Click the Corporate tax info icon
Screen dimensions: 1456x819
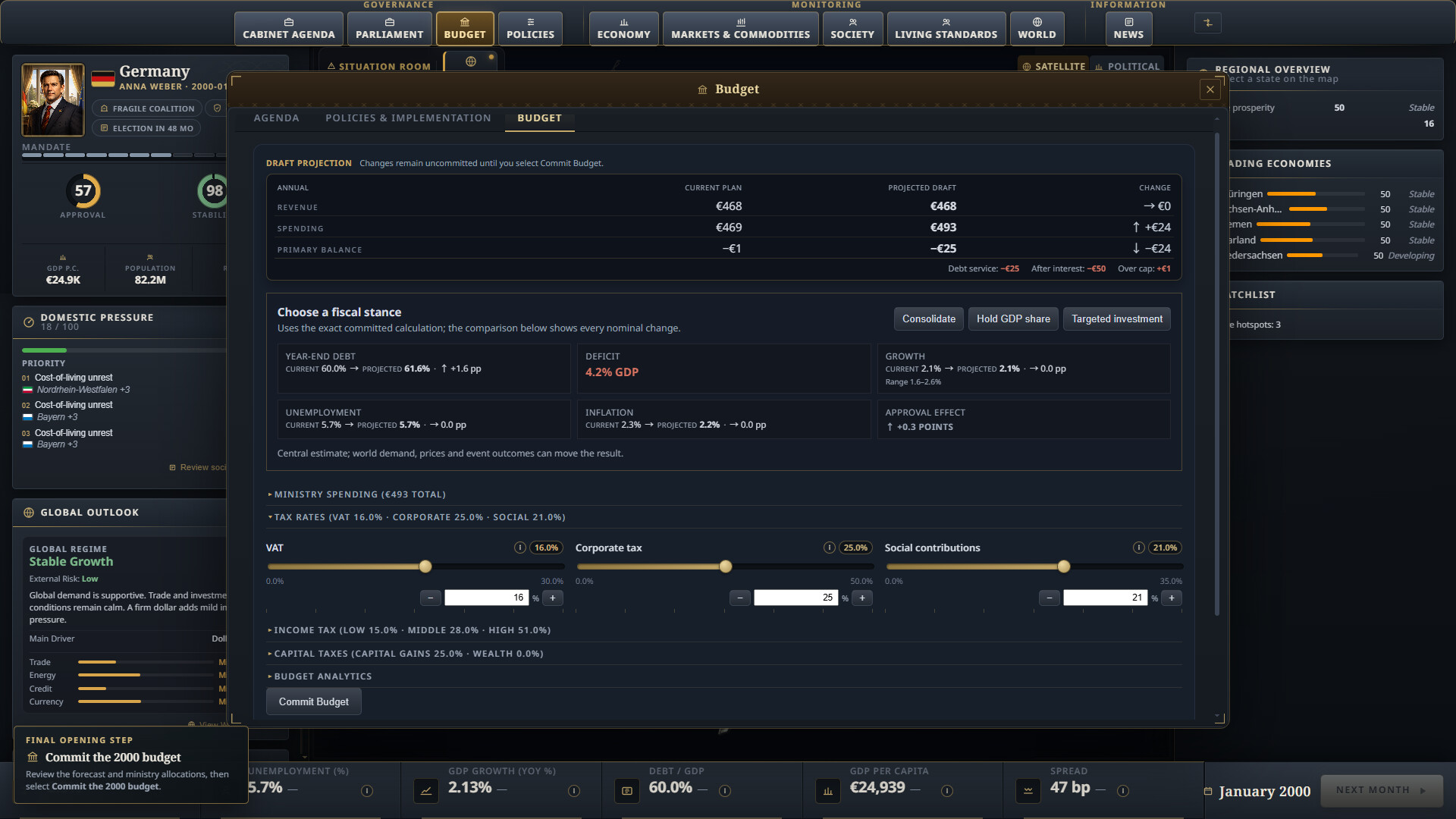tap(830, 548)
